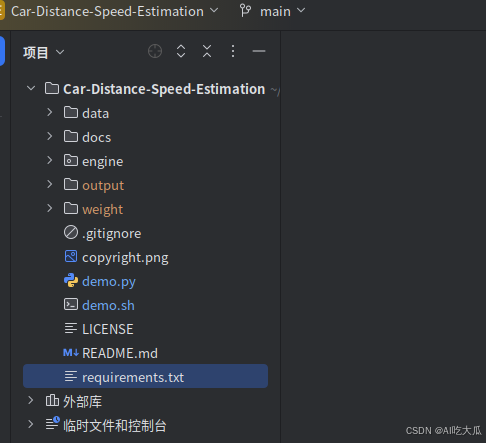This screenshot has width=486, height=443.
Task: Select the demo.py file
Action: (x=109, y=282)
